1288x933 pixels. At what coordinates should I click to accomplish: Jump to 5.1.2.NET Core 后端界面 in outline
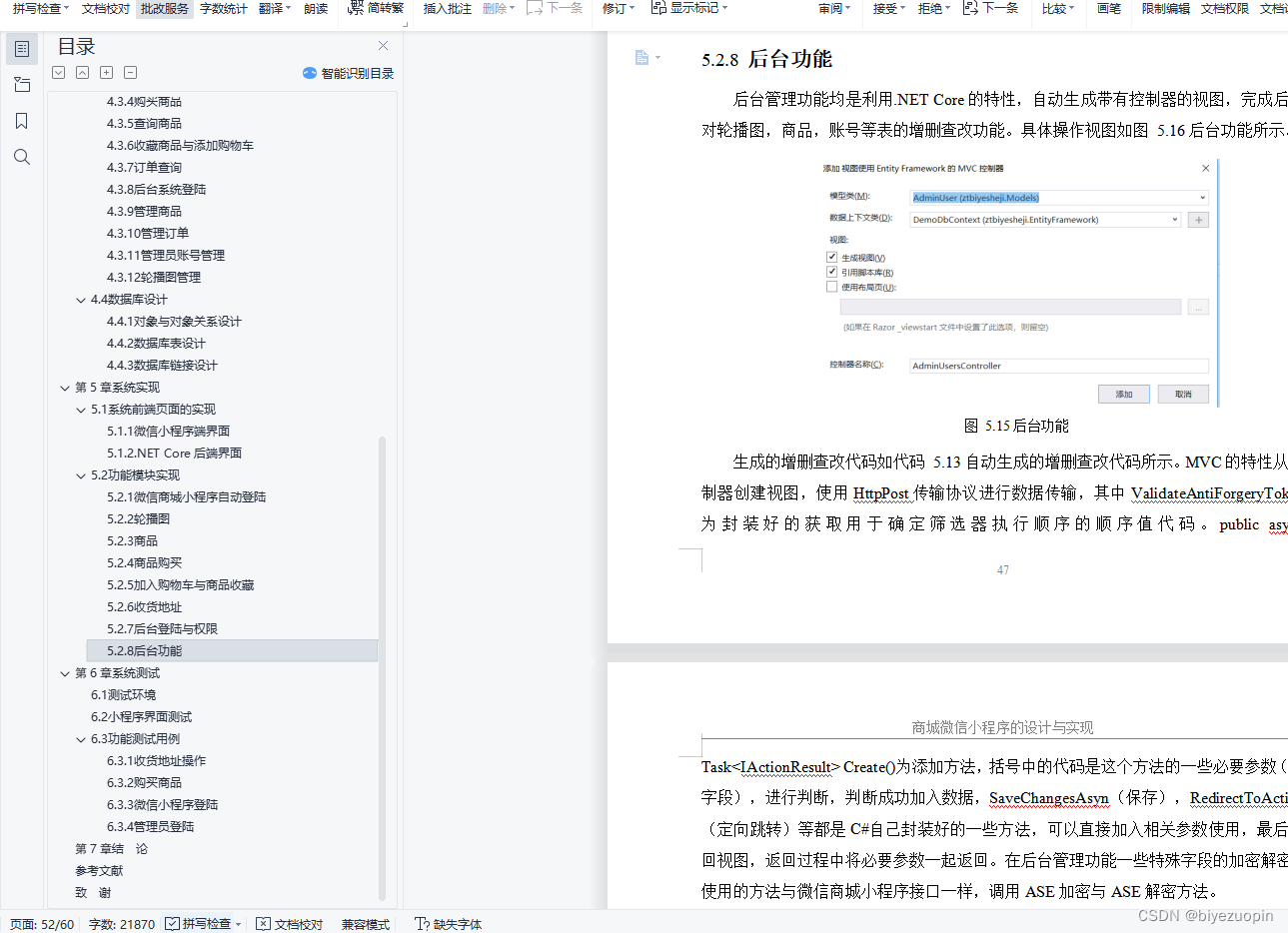pyautogui.click(x=174, y=454)
